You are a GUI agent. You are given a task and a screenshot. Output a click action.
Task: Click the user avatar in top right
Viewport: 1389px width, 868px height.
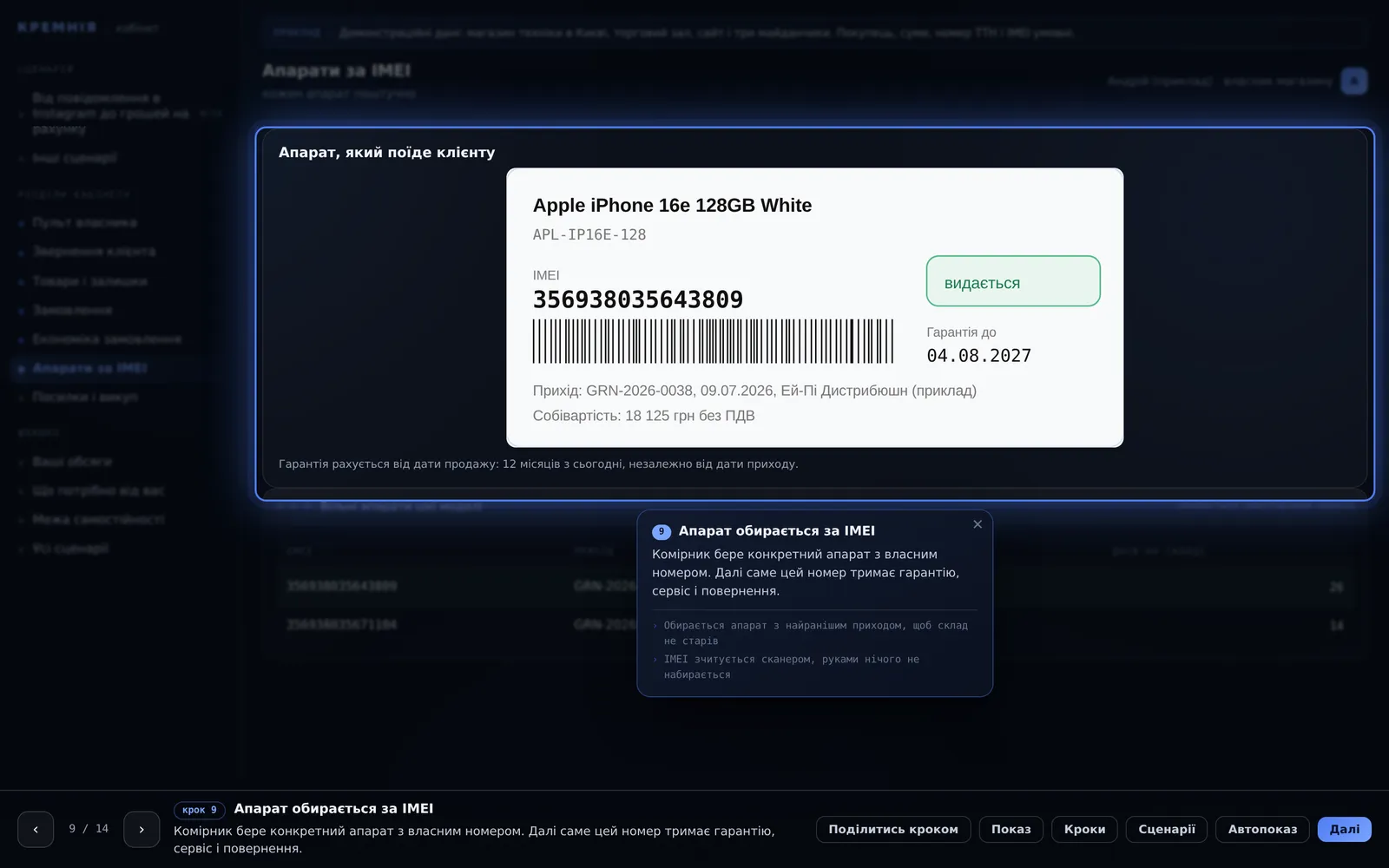tap(1353, 81)
